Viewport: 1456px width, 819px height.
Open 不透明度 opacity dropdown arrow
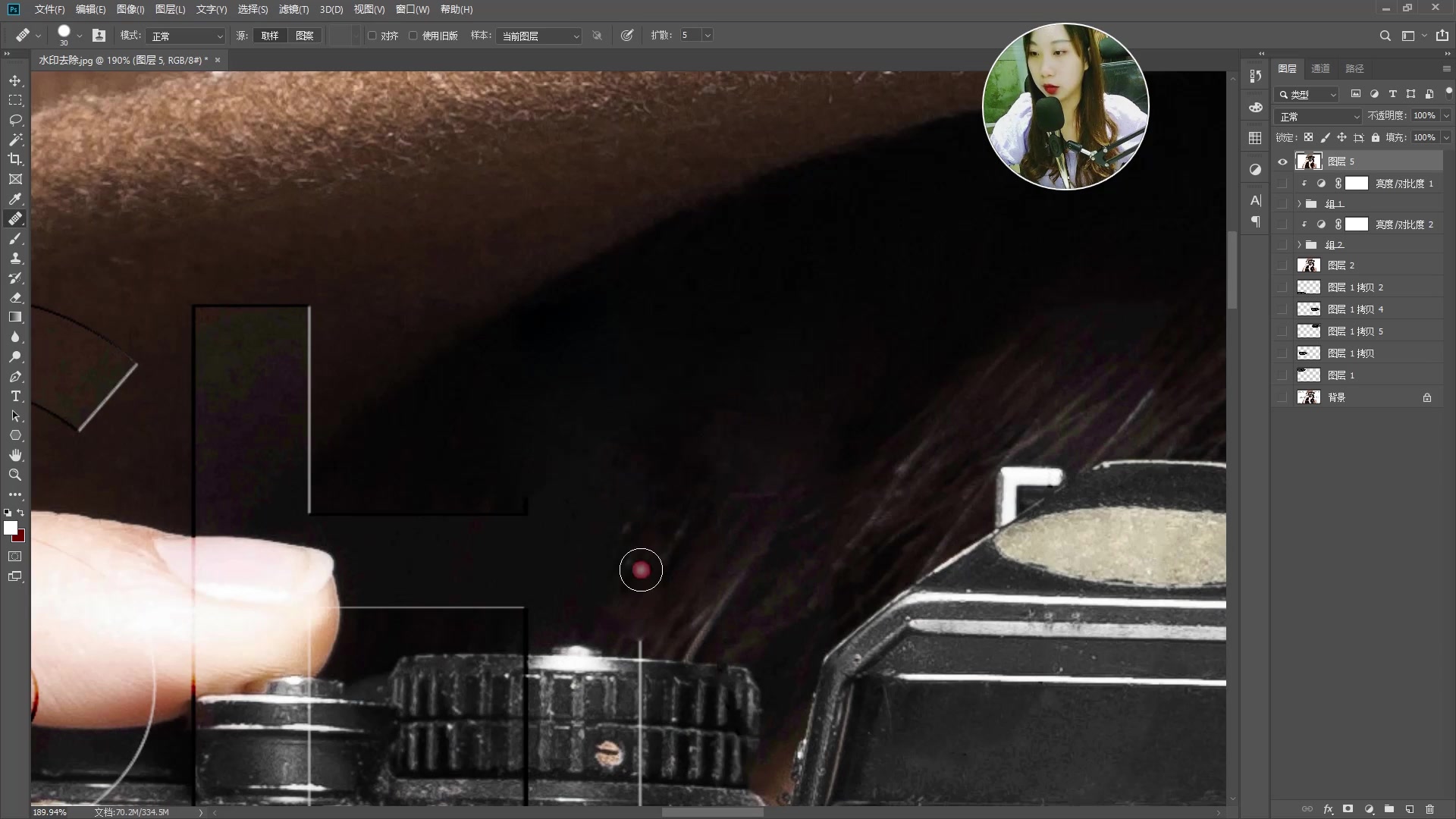[1446, 116]
